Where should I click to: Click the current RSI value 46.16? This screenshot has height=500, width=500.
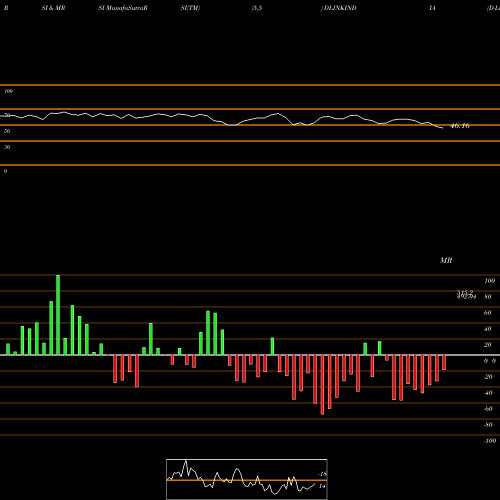click(460, 126)
